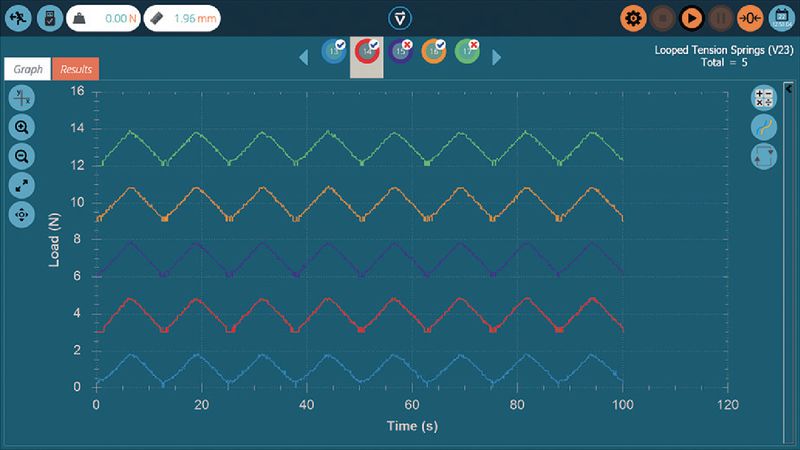Open settings with the orange gear
Image resolution: width=800 pixels, height=450 pixels.
[x=632, y=18]
